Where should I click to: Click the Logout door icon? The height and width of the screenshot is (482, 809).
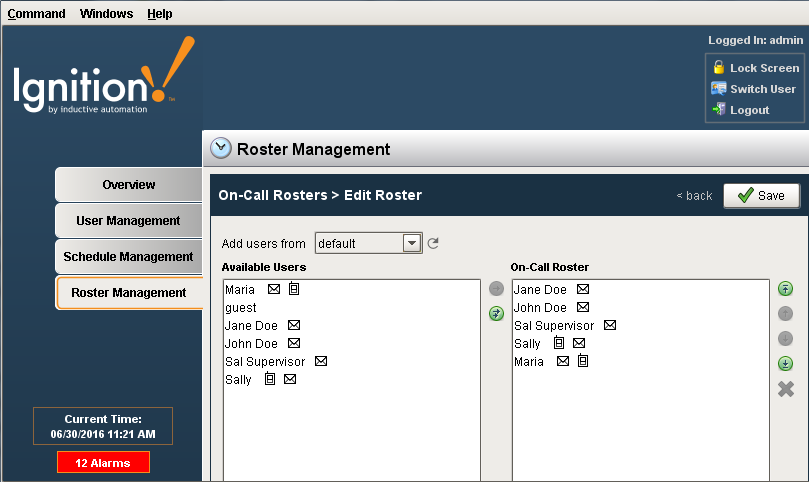point(719,109)
